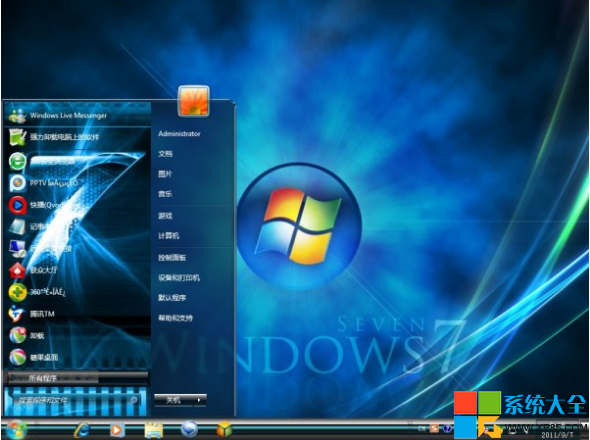Image resolution: width=590 pixels, height=440 pixels.
Task: Open the Administrator personal folder
Action: 179,134
